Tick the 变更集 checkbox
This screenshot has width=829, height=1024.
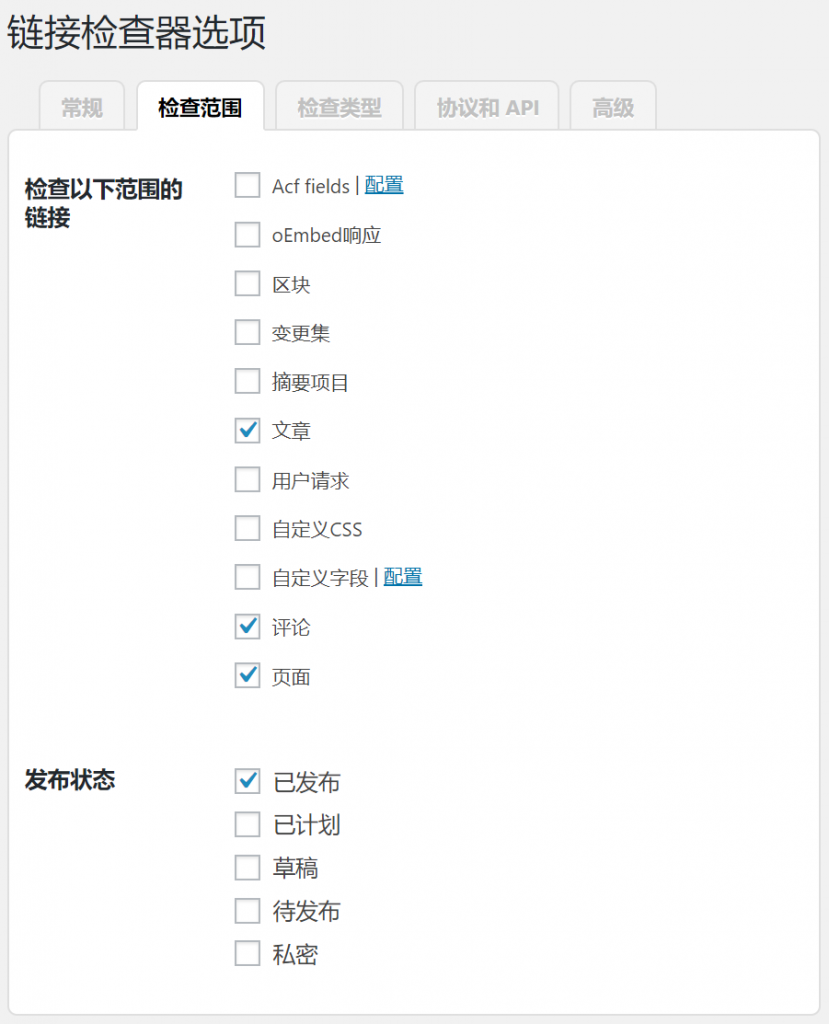(247, 333)
